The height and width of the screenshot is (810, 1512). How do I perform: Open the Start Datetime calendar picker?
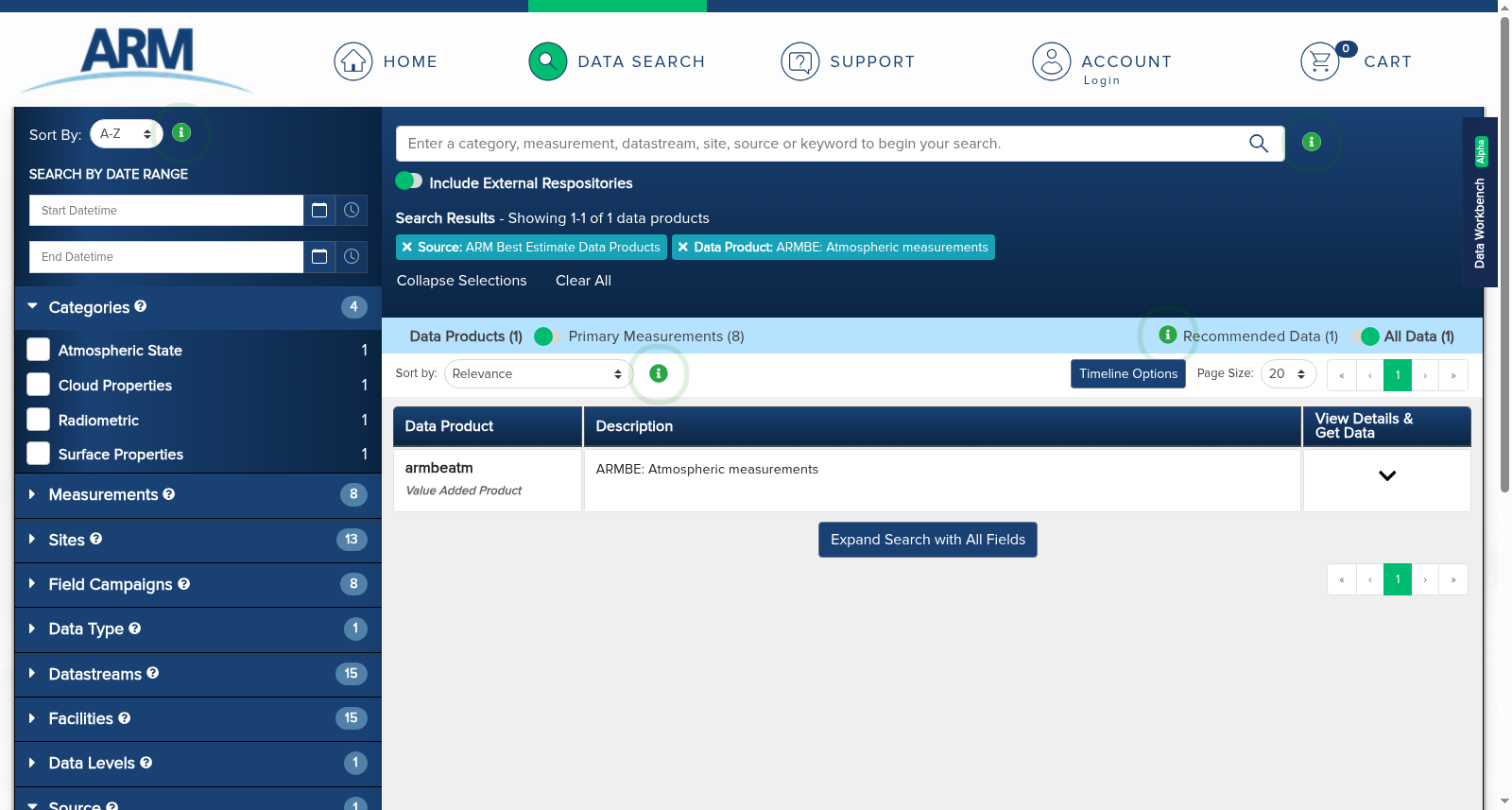pos(319,210)
